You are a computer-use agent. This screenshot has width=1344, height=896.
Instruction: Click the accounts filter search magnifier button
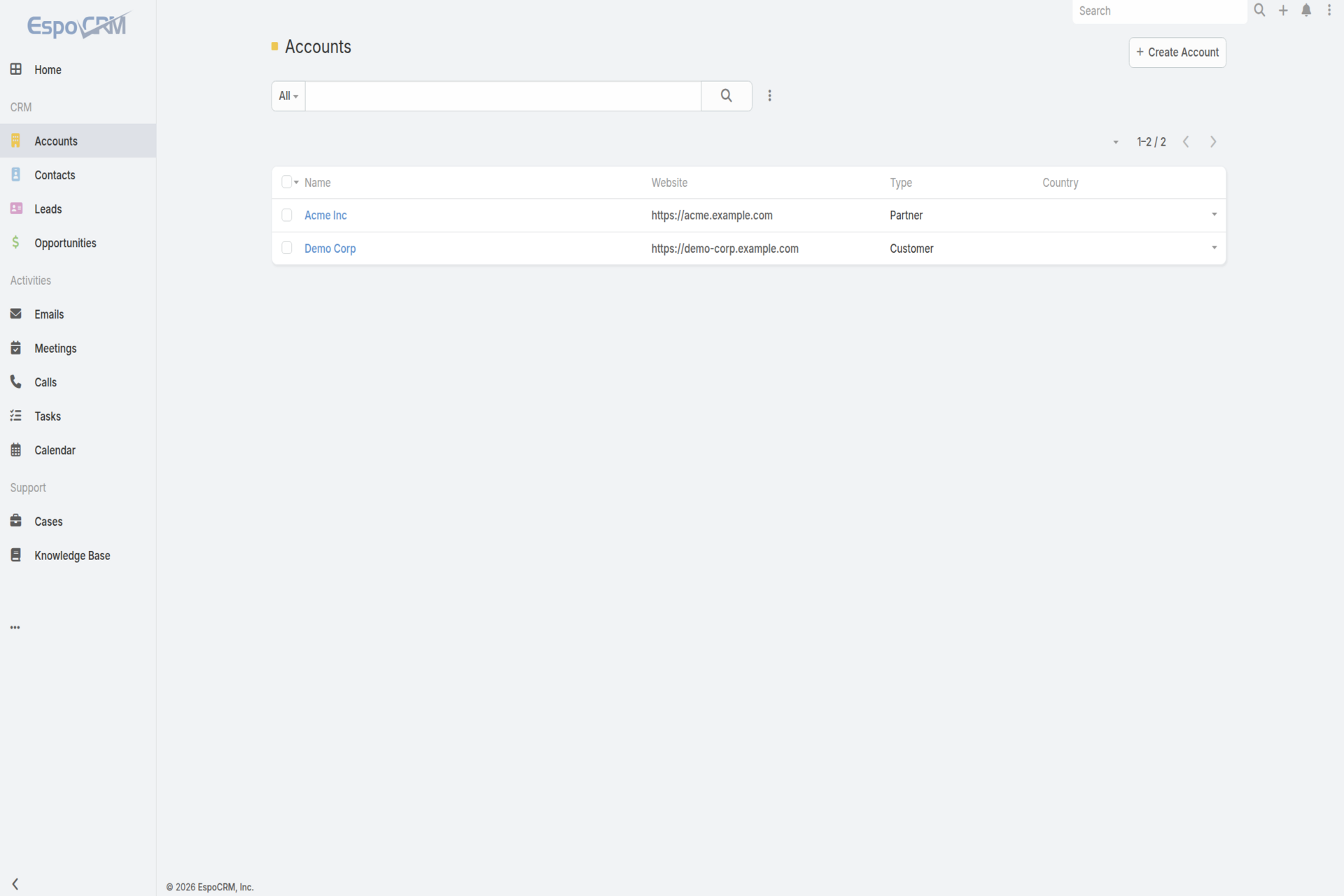click(726, 96)
